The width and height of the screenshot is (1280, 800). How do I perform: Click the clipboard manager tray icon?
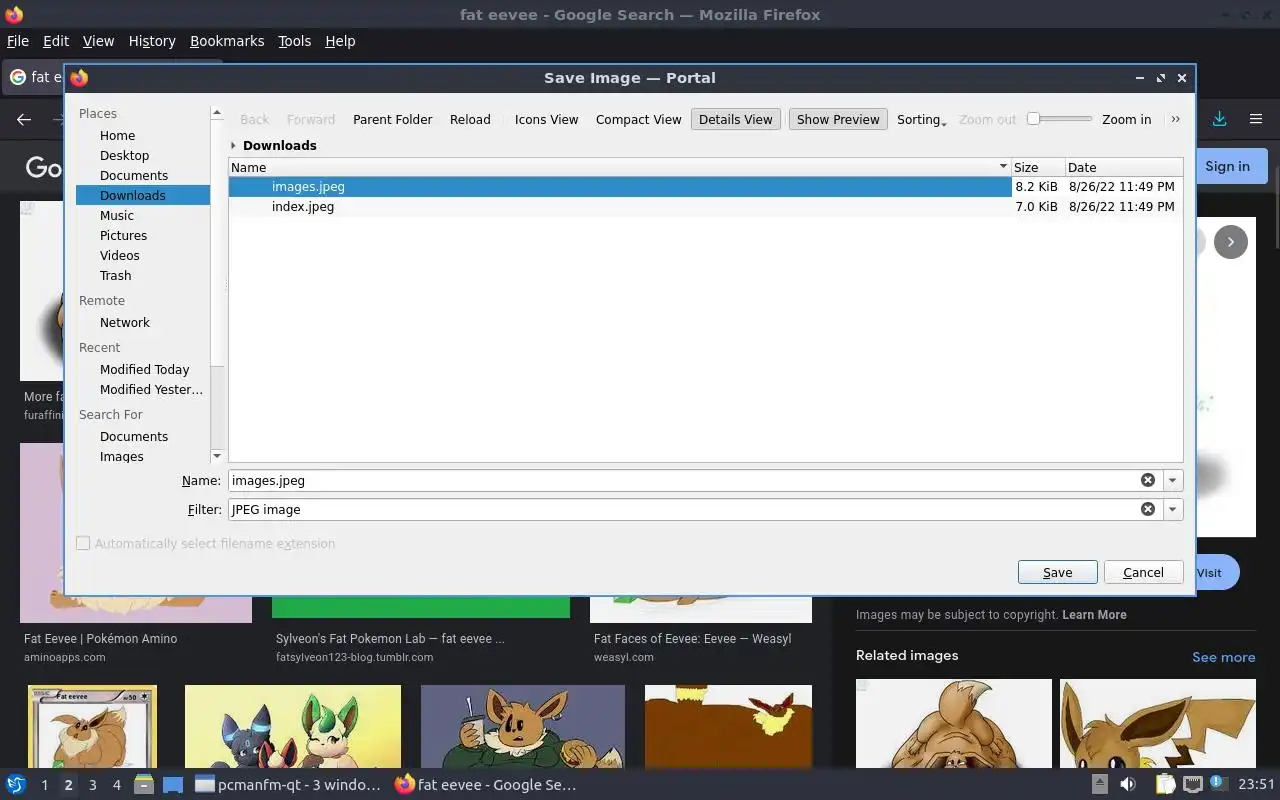pyautogui.click(x=1165, y=785)
